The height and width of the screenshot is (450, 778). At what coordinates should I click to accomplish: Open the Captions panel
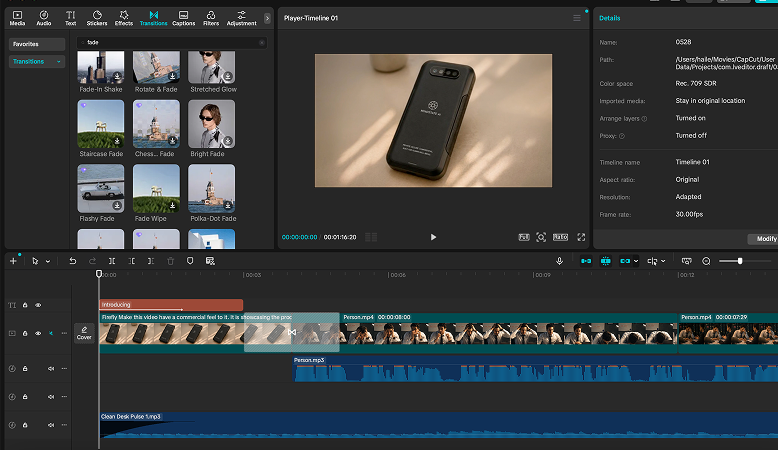point(184,18)
